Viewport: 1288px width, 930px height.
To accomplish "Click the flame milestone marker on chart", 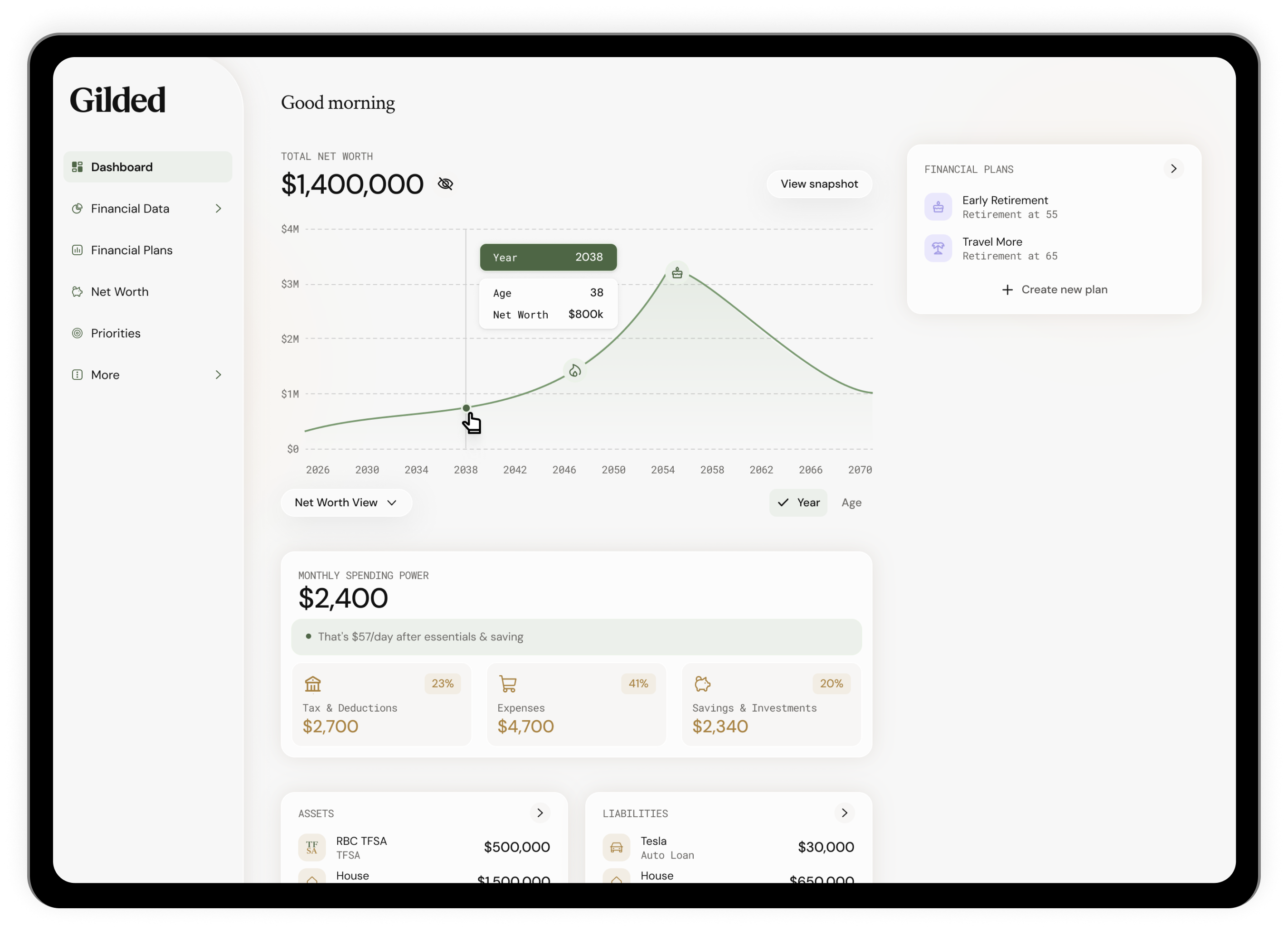I will (575, 371).
